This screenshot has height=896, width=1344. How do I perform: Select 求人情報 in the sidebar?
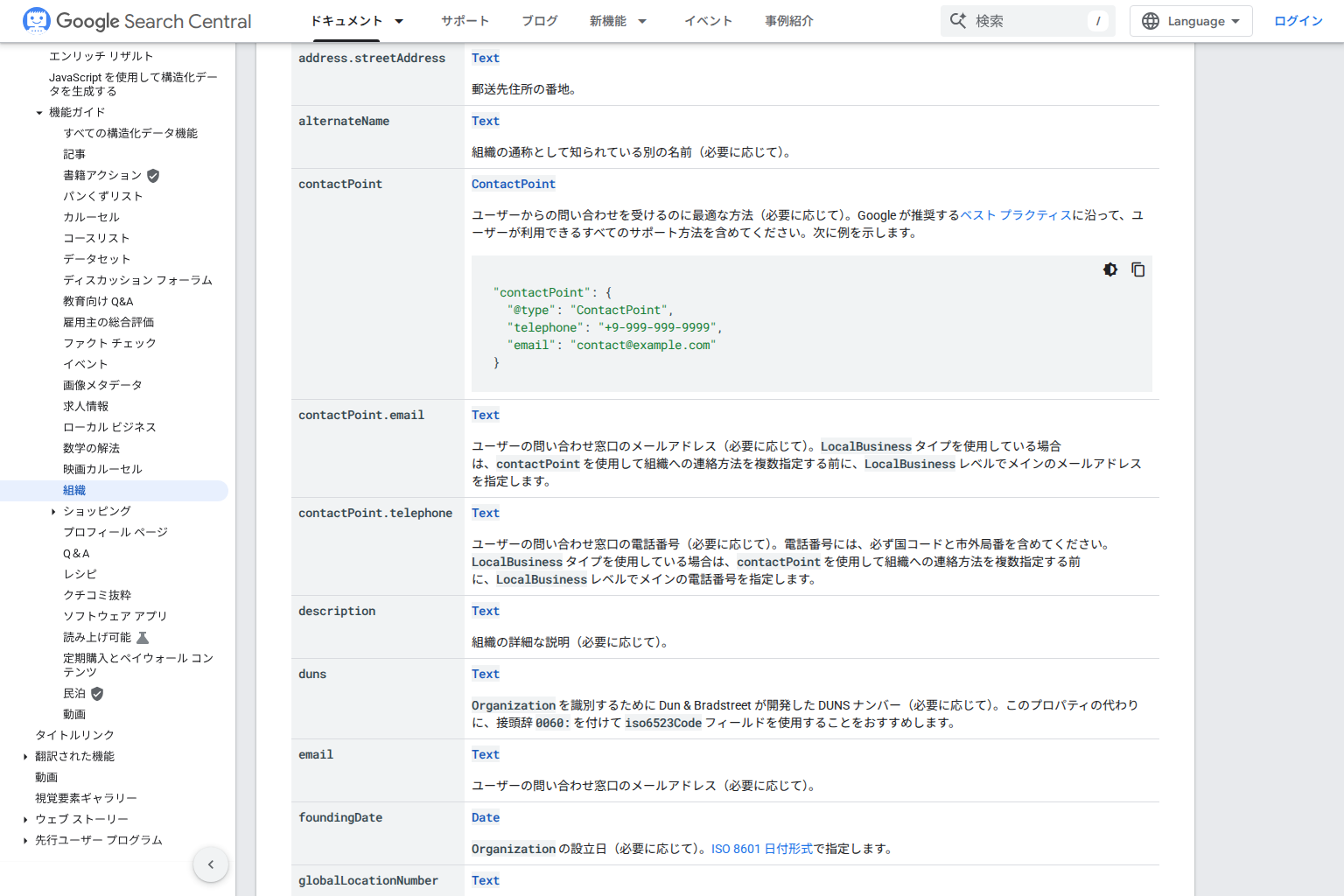pyautogui.click(x=86, y=407)
